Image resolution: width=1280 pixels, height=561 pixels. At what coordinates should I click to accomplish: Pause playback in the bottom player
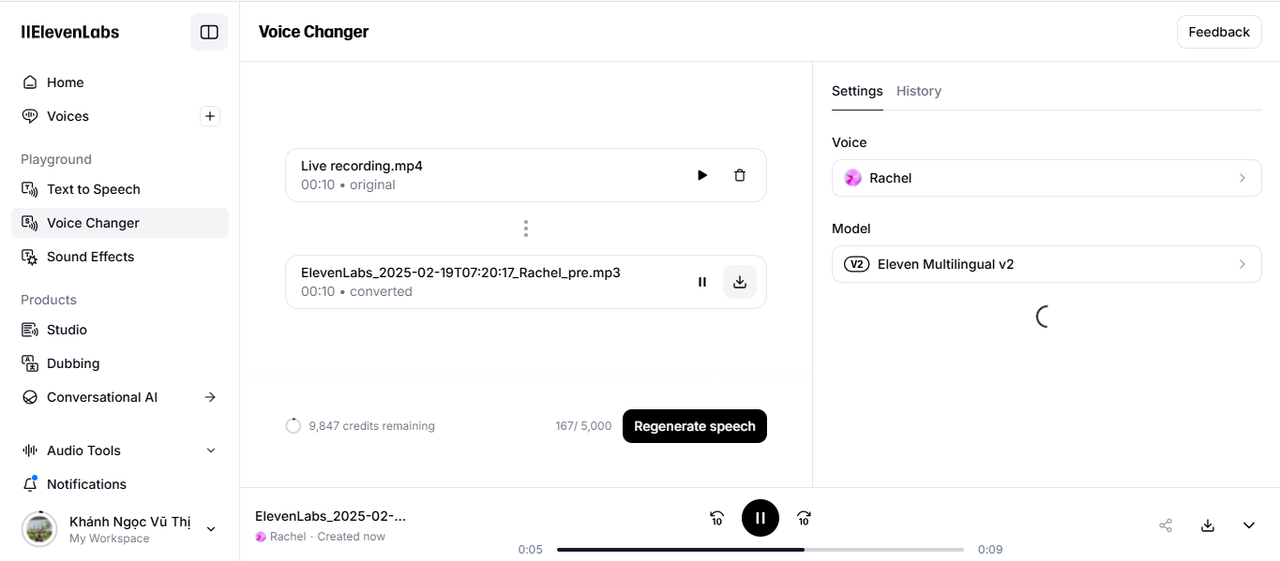click(760, 518)
